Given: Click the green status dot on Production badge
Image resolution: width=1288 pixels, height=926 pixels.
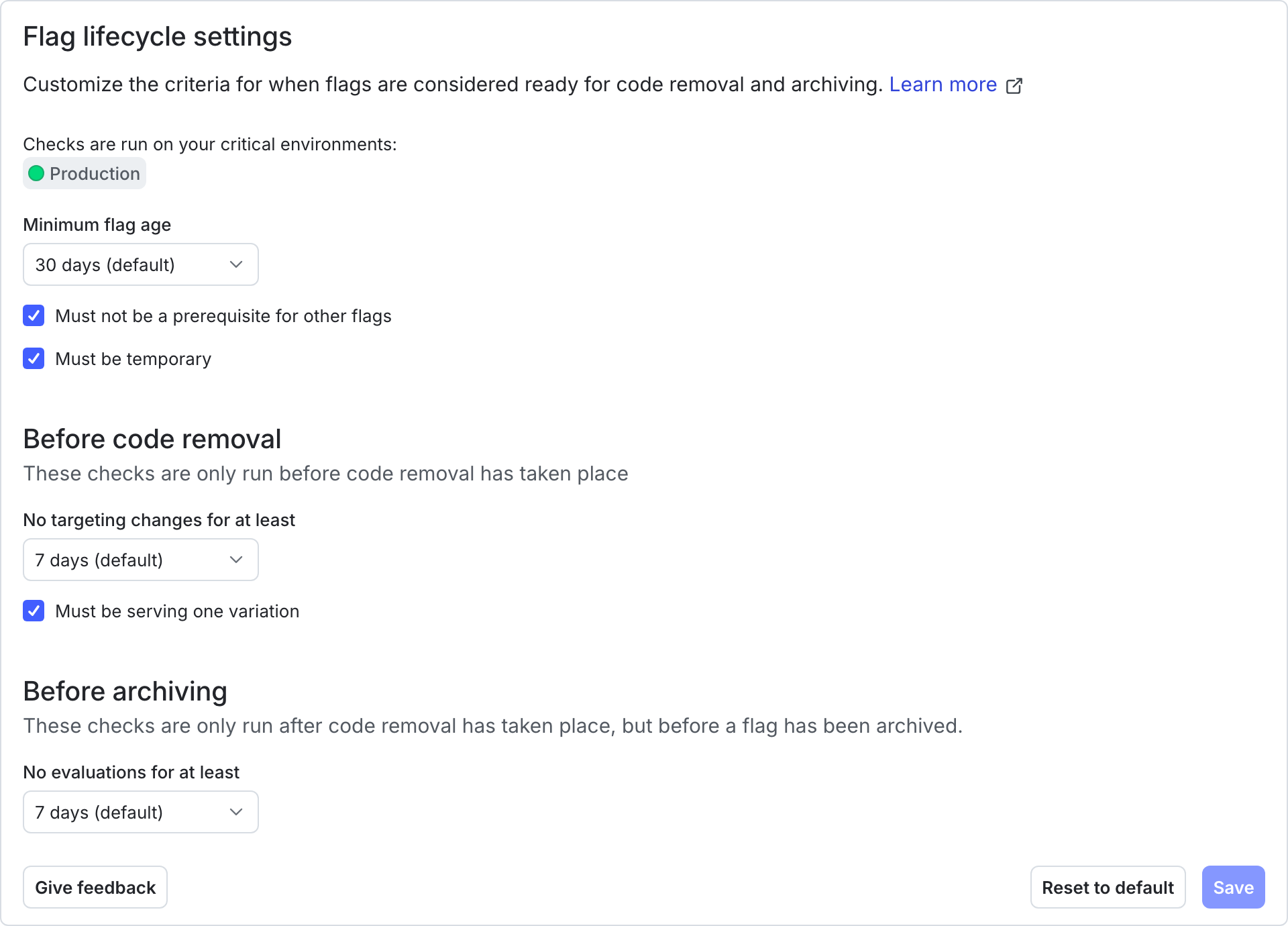Looking at the screenshot, I should pos(38,173).
